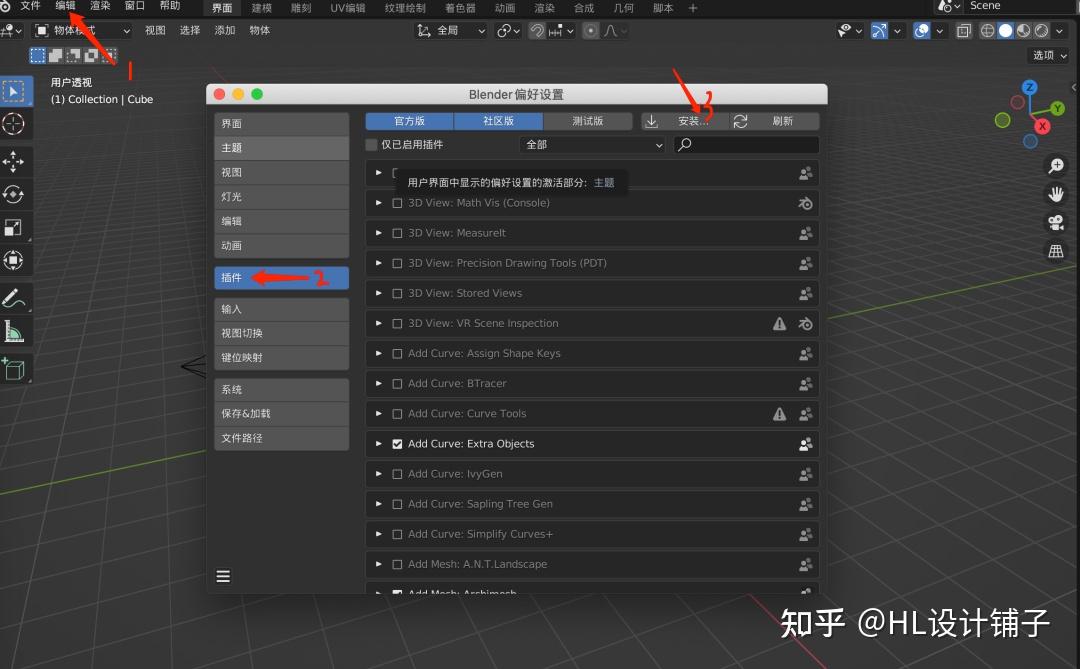Expand Add Curve: Simplify Curves+ details

[378, 534]
